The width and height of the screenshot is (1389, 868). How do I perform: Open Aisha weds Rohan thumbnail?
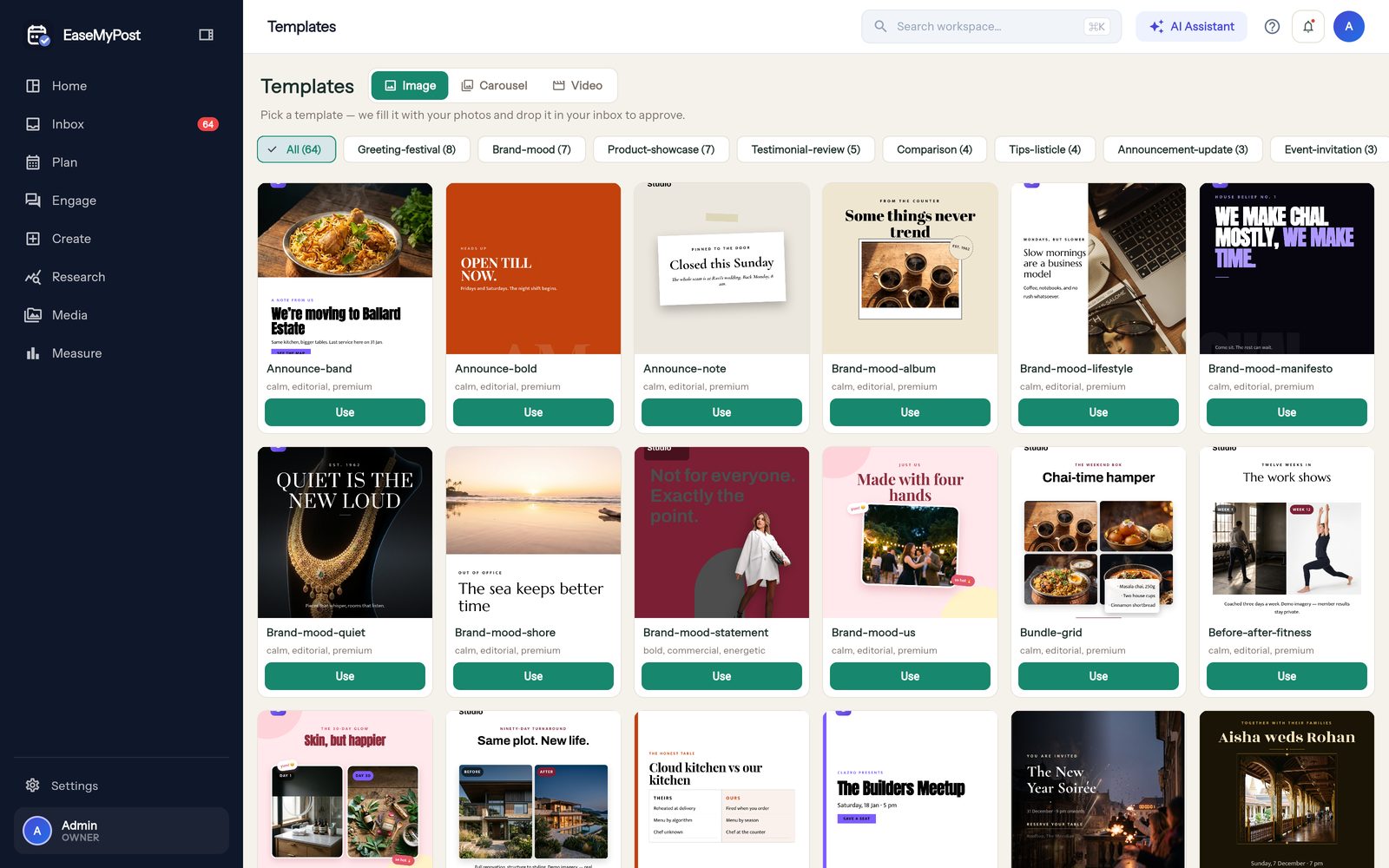point(1287,789)
